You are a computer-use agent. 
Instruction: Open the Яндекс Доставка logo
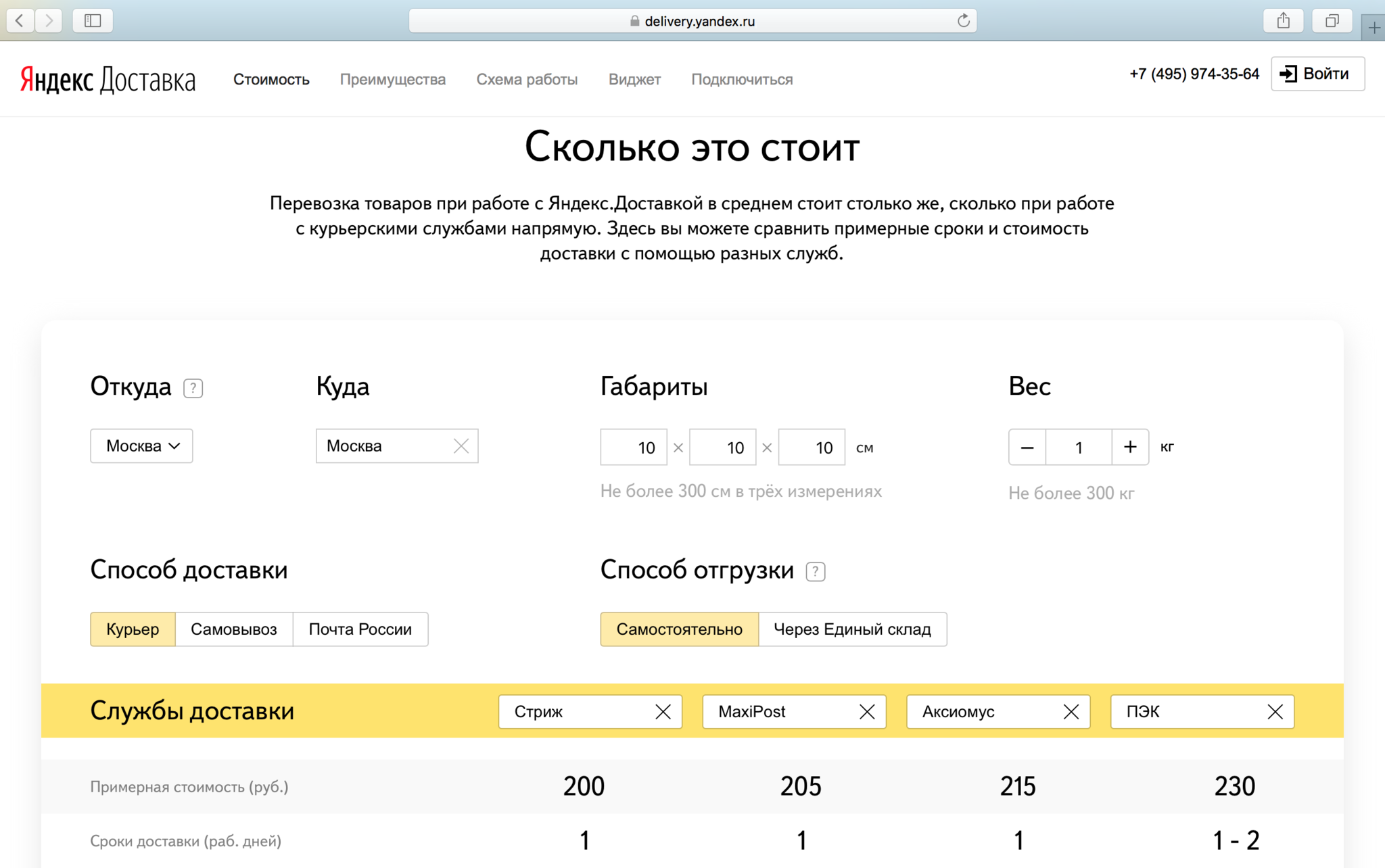[x=108, y=80]
